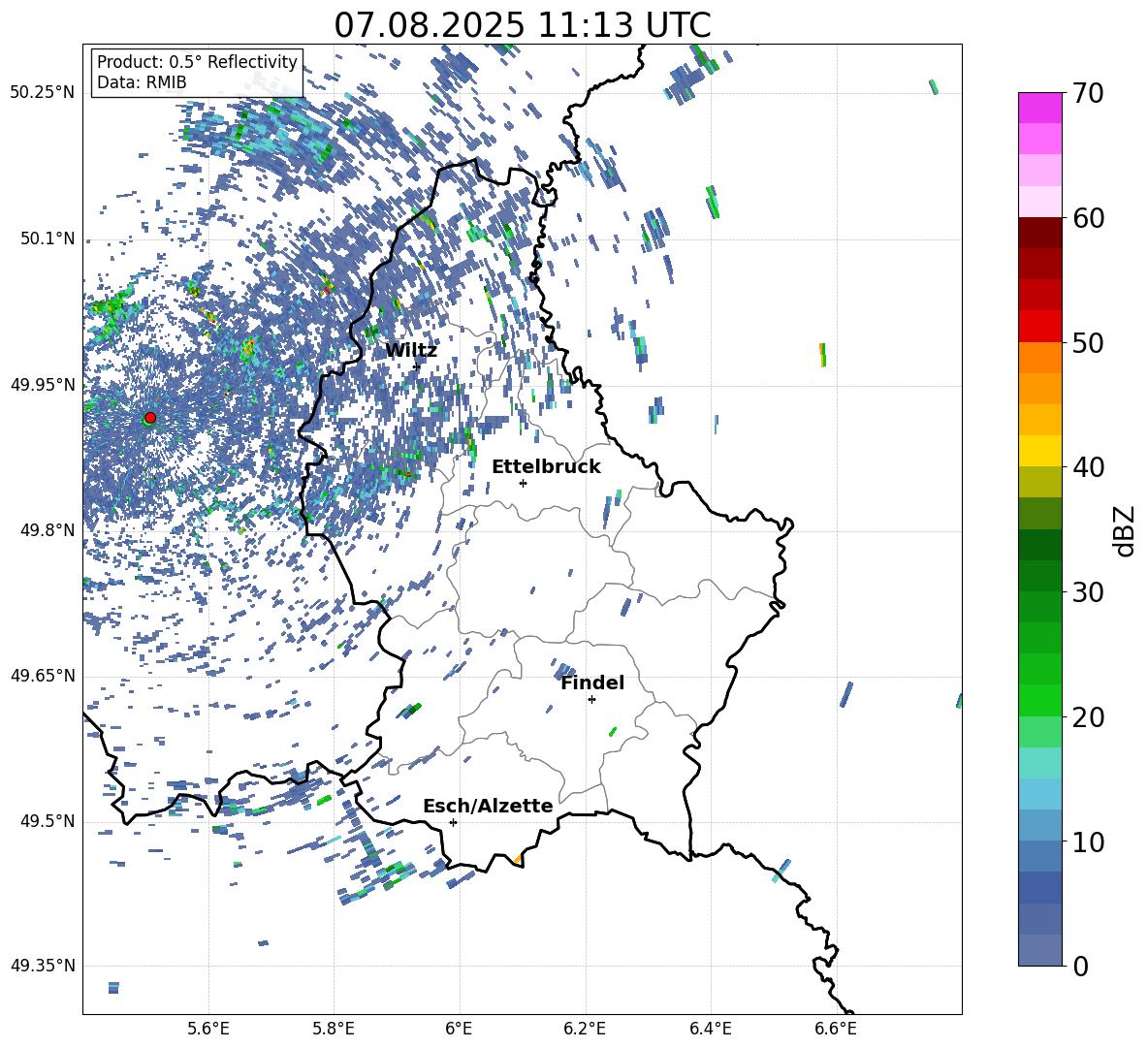Click the 07.08.2025 11:13 UTC title

[x=523, y=25]
